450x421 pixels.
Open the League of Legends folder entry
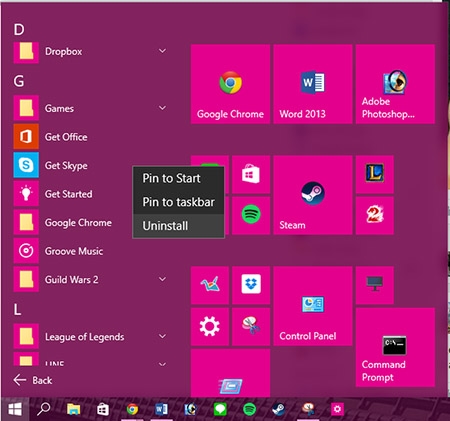(90, 336)
